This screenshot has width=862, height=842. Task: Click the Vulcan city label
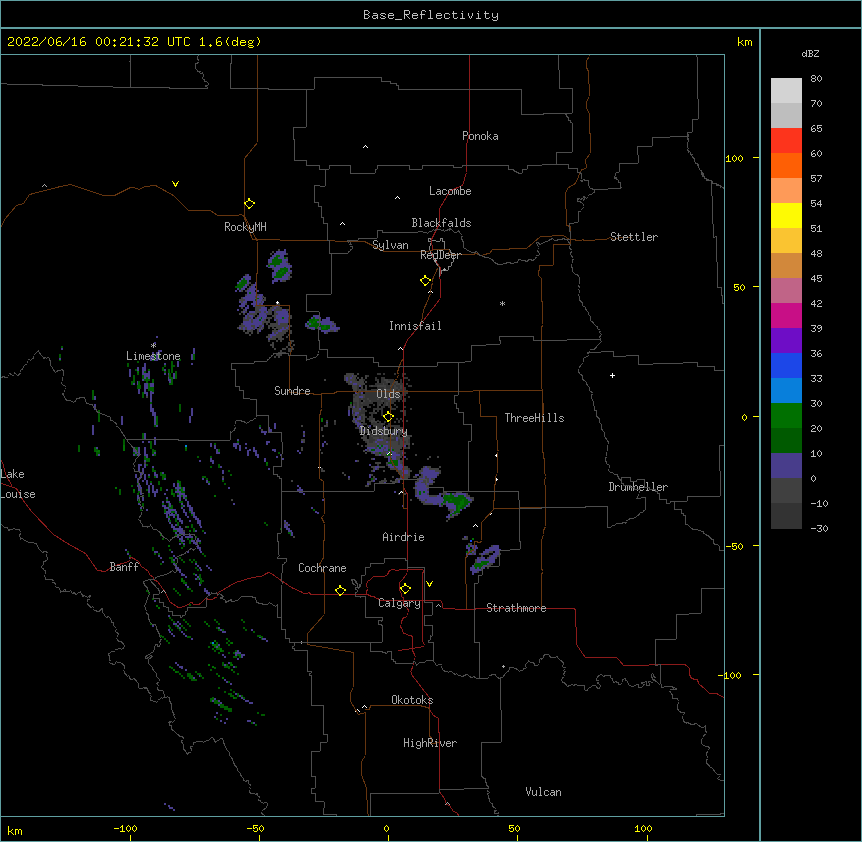pos(543,792)
